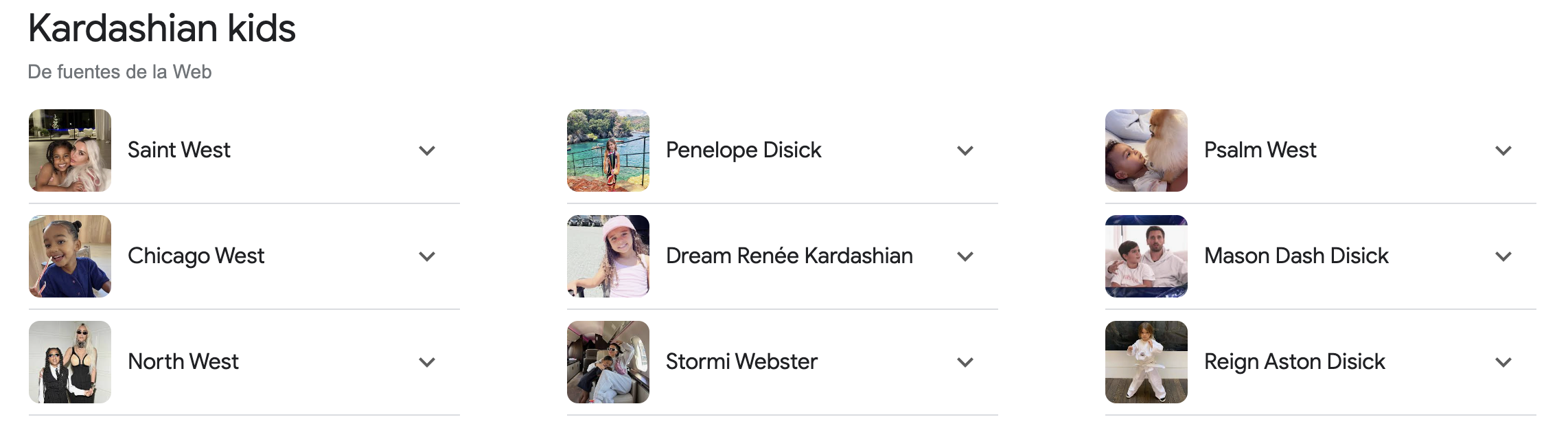Screen dimensions: 1568x426
Task: Expand the Saint West chevron
Action: tap(427, 150)
